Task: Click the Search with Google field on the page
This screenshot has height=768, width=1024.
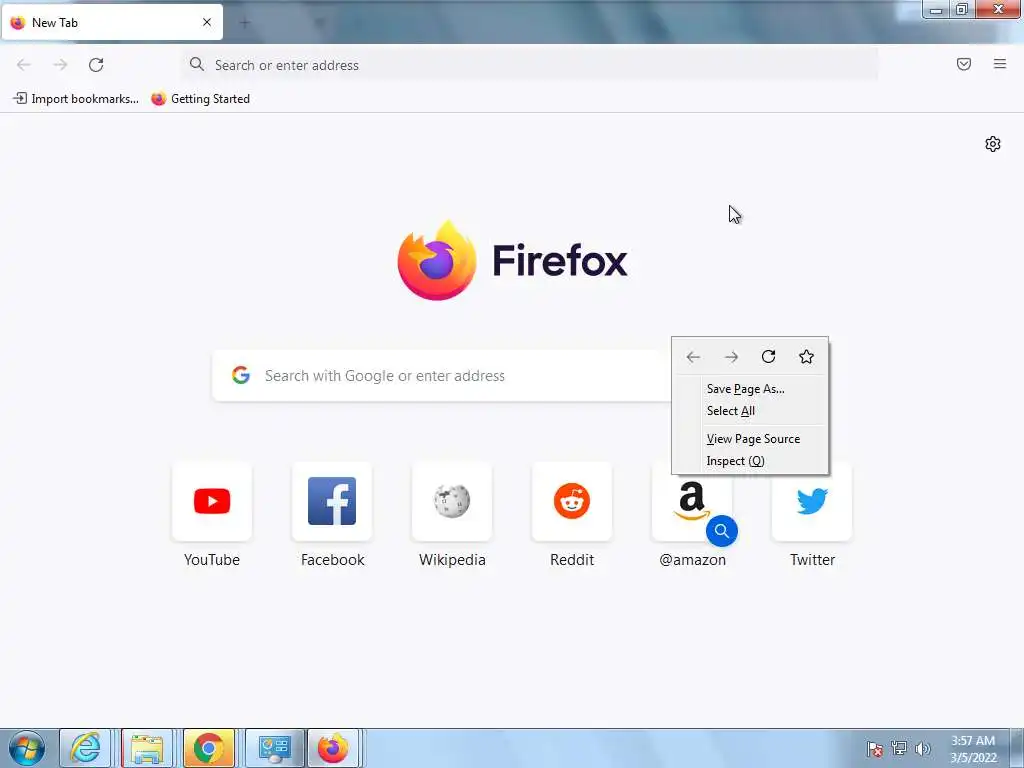Action: pos(440,376)
